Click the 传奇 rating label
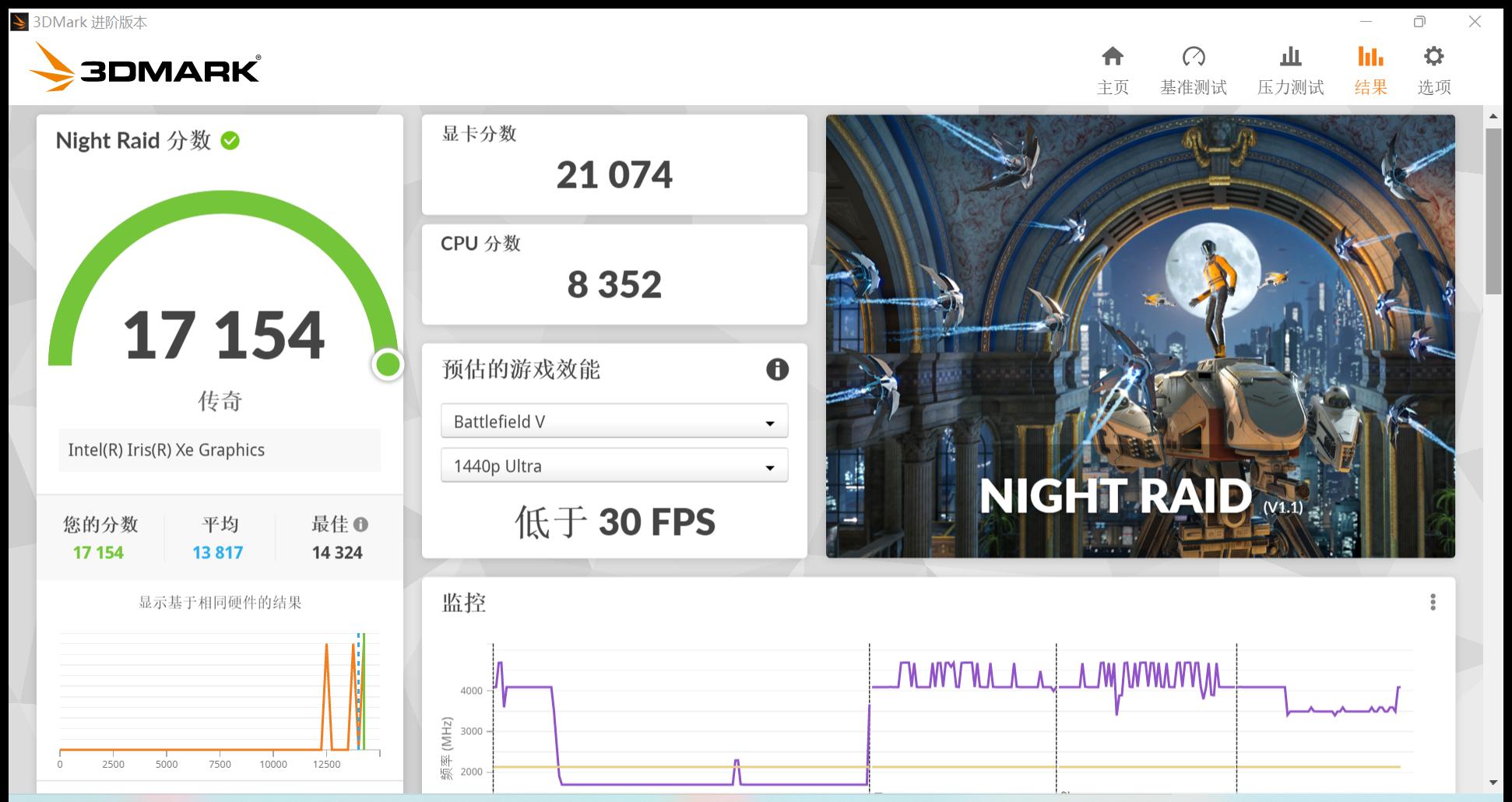This screenshot has width=1512, height=802. [220, 401]
